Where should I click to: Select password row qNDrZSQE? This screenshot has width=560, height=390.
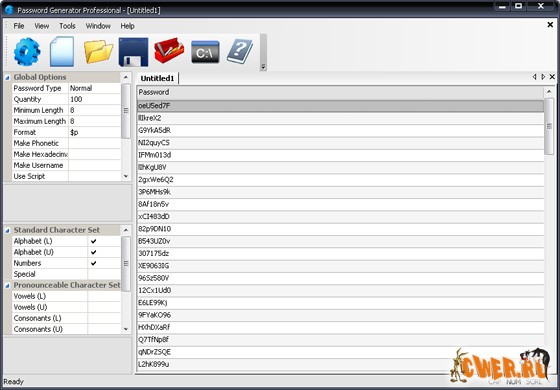pyautogui.click(x=340, y=352)
